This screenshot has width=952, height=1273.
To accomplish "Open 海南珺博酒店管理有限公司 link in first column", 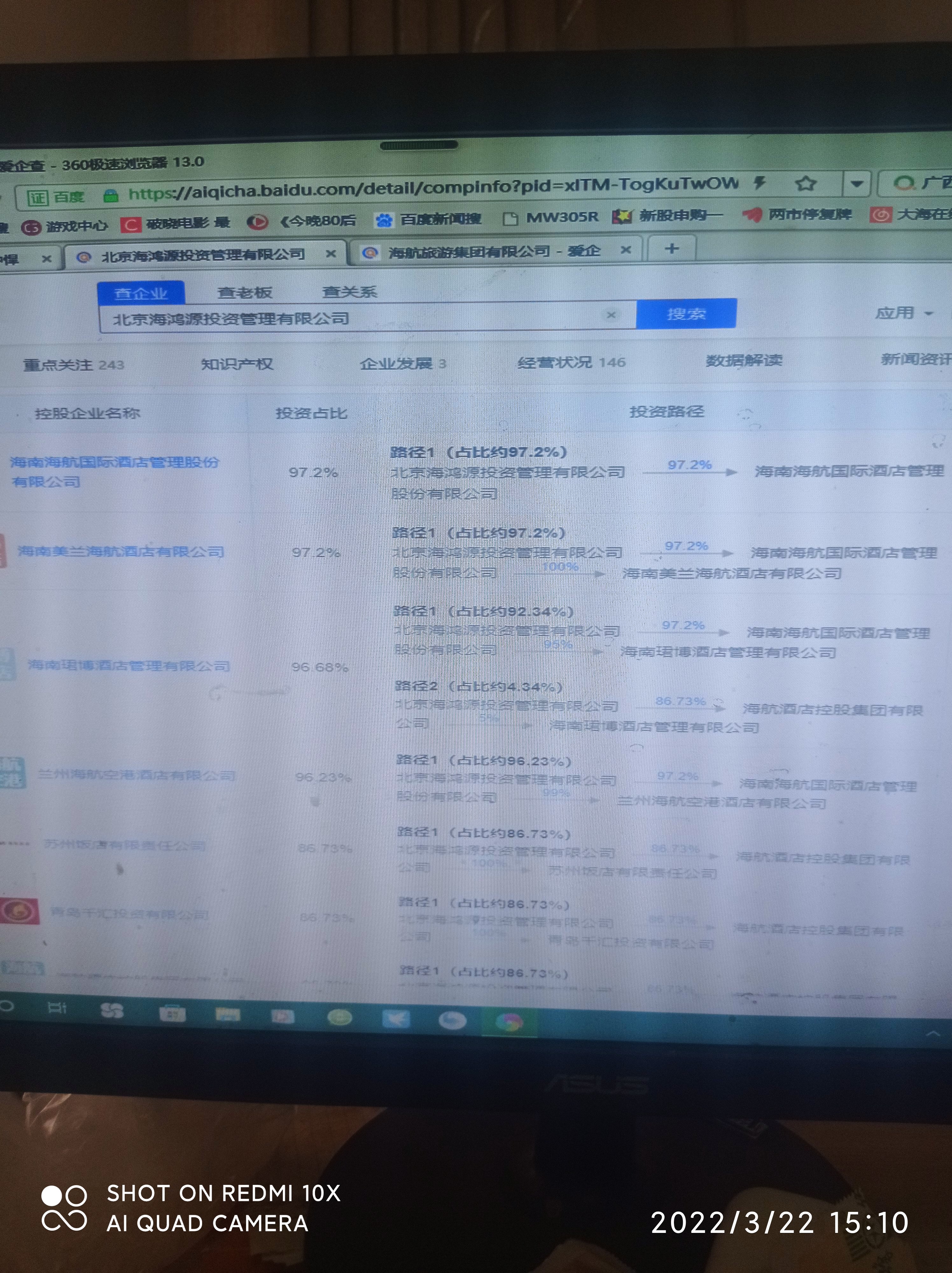I will pos(128,666).
